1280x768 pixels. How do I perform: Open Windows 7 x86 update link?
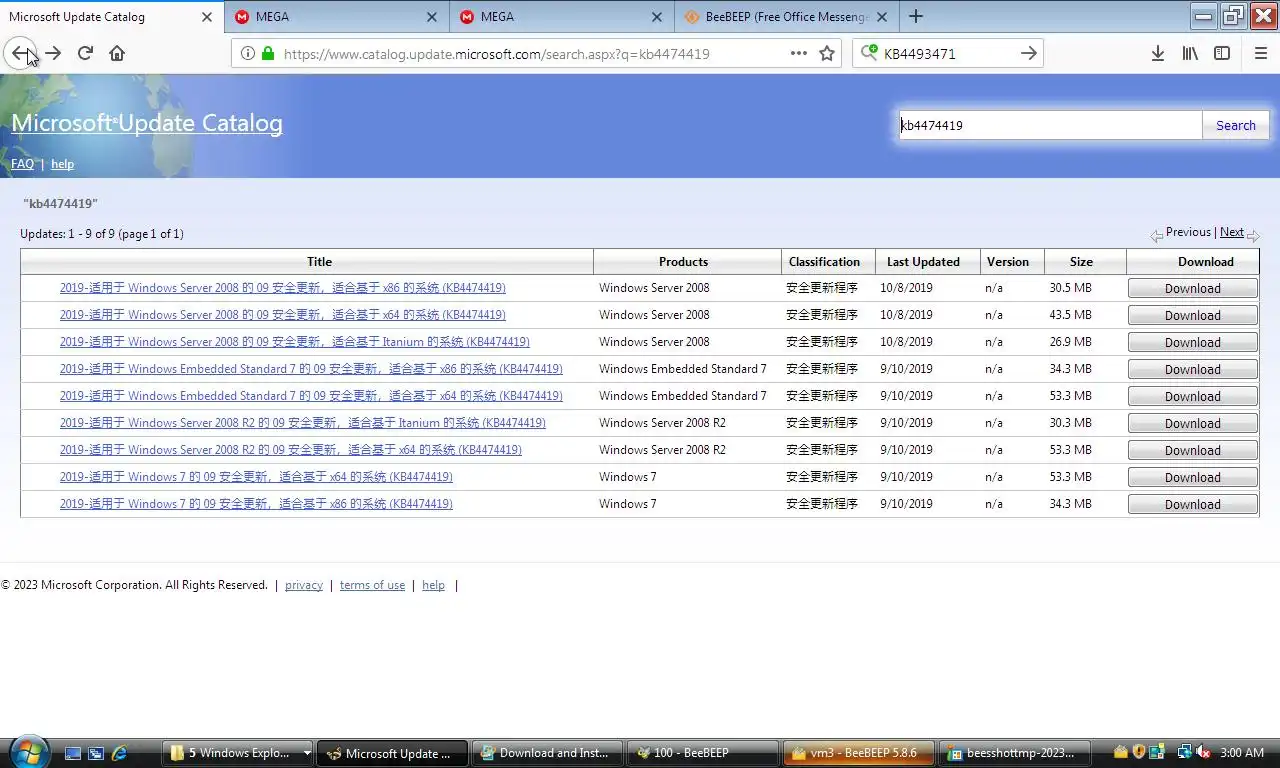coord(256,504)
